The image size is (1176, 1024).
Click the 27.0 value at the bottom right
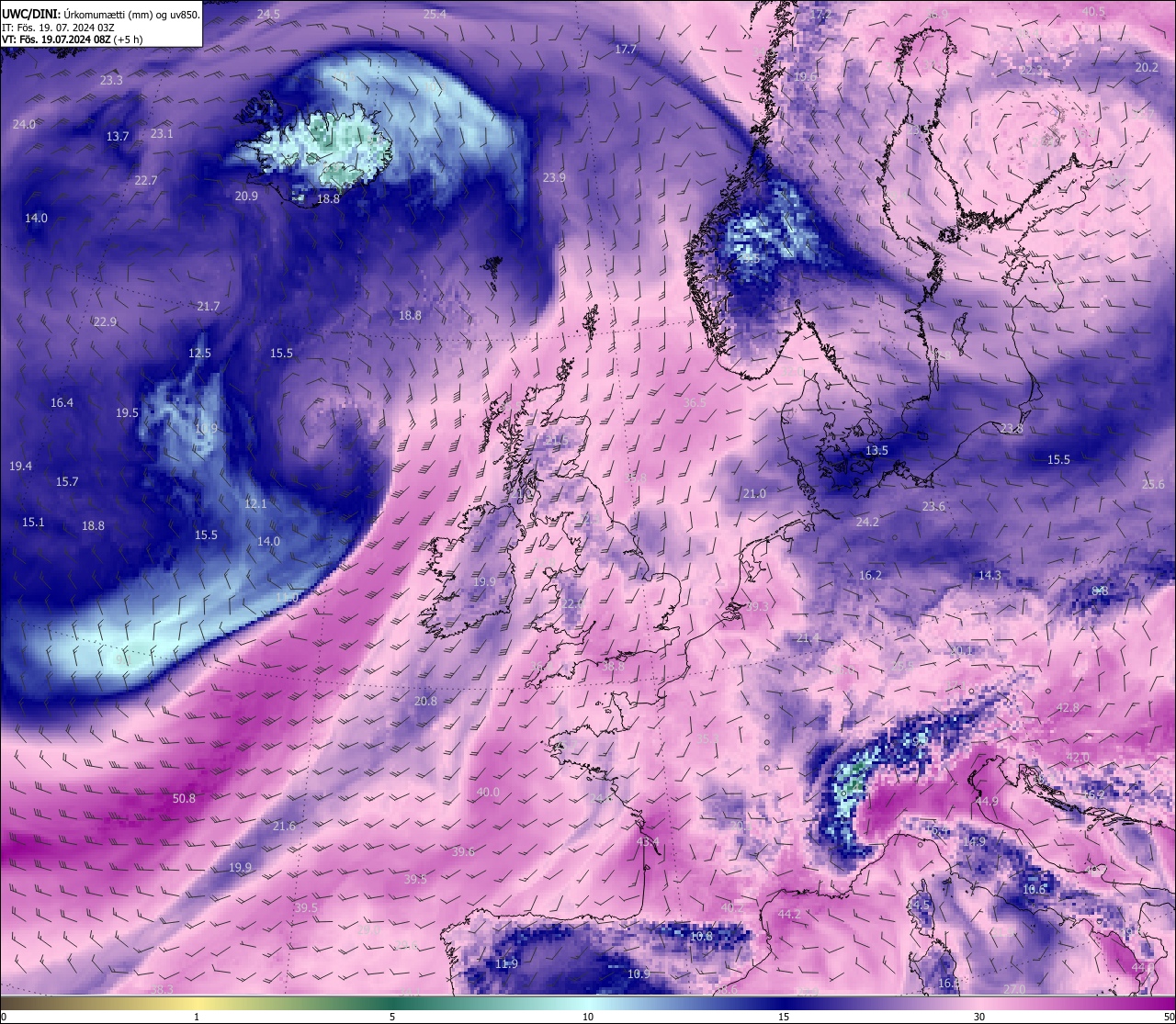(1013, 988)
